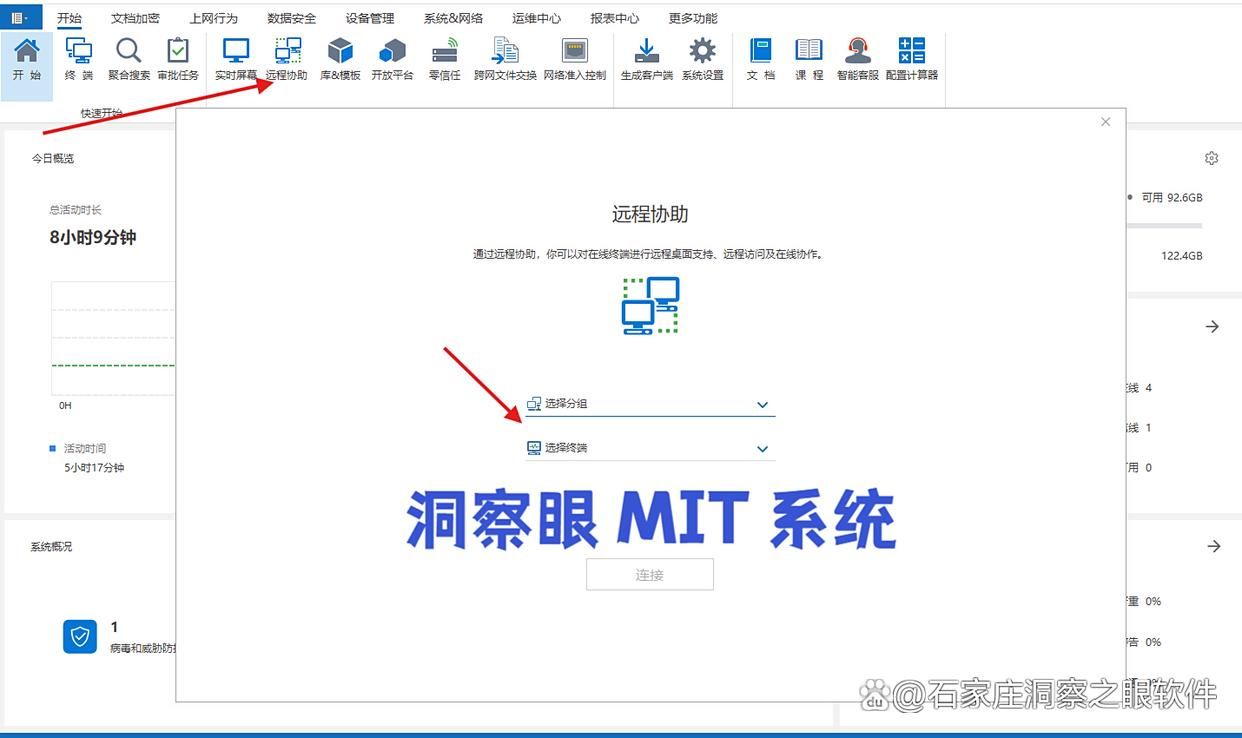Open the application menu button top-left
Screen dimensions: 1242x738
click(20, 17)
